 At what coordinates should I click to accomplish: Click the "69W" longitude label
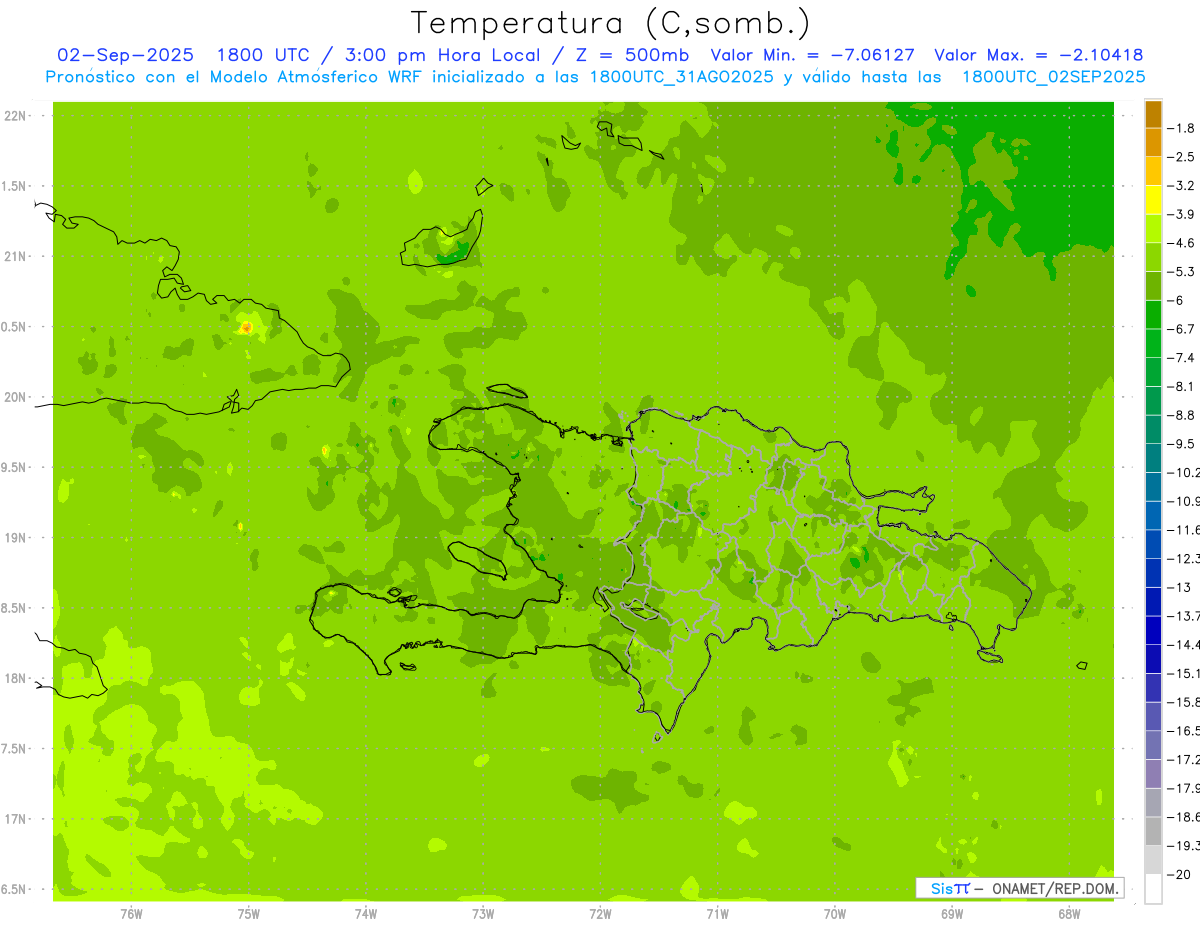(952, 914)
